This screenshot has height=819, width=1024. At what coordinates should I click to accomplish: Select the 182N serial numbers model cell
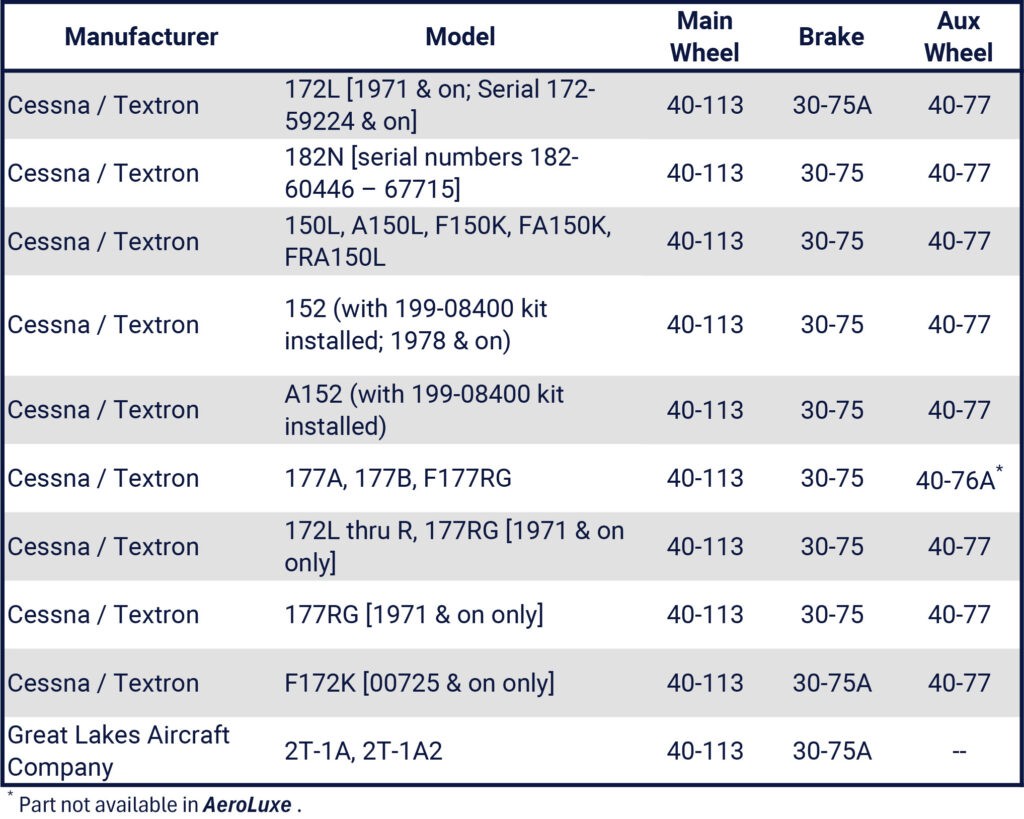point(432,173)
